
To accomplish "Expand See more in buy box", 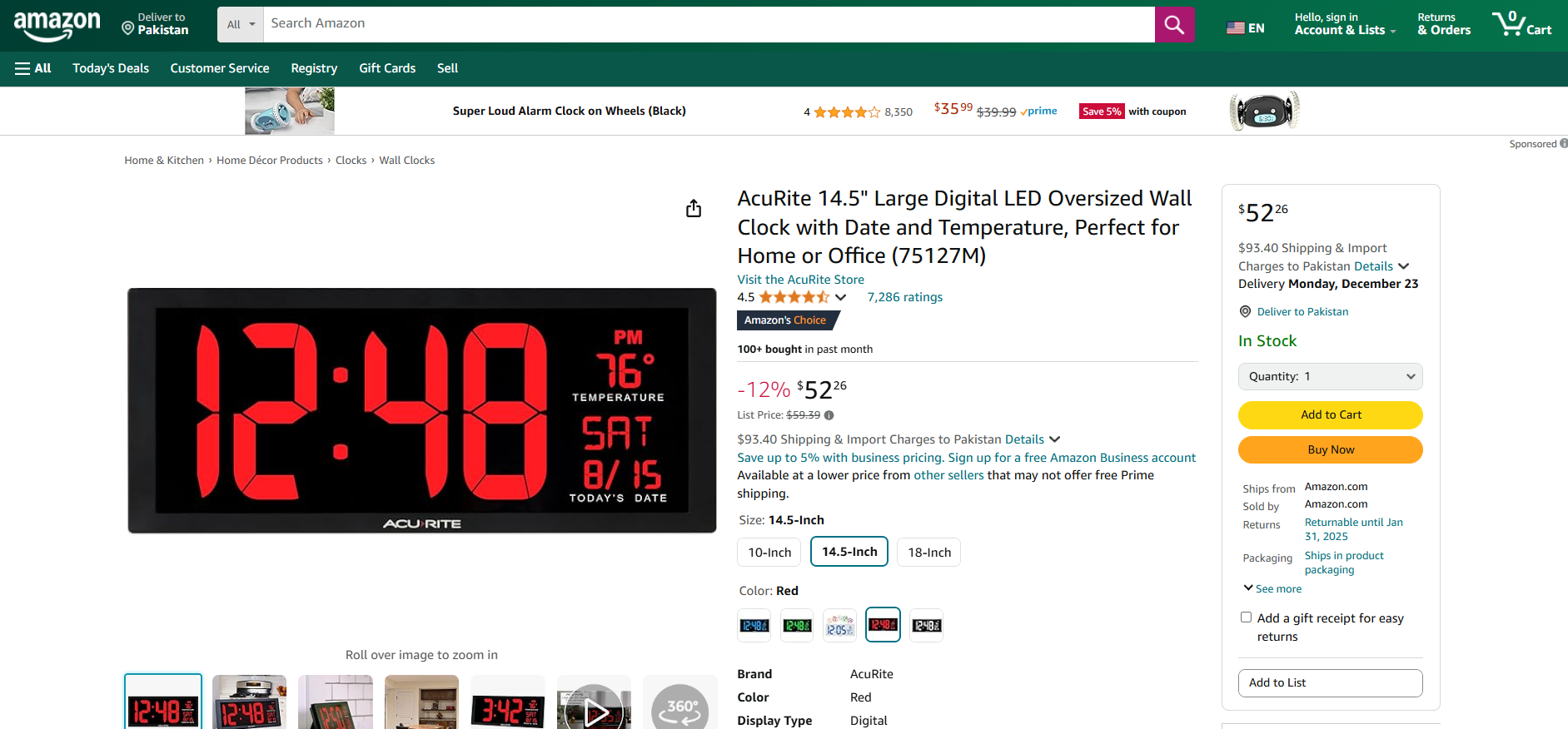I will point(1272,588).
